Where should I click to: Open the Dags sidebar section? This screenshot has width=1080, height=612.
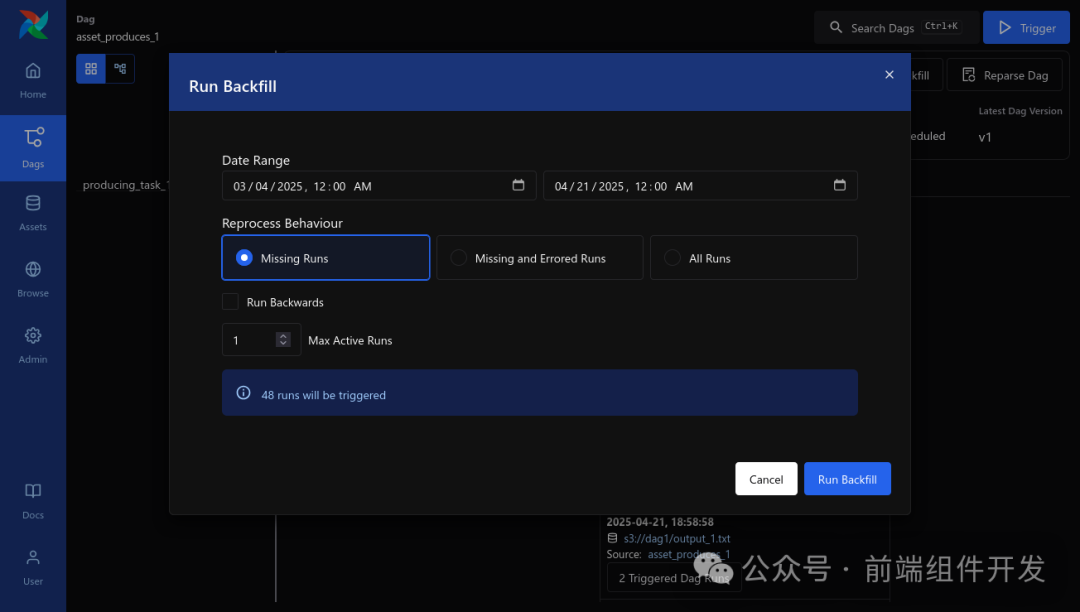(33, 148)
